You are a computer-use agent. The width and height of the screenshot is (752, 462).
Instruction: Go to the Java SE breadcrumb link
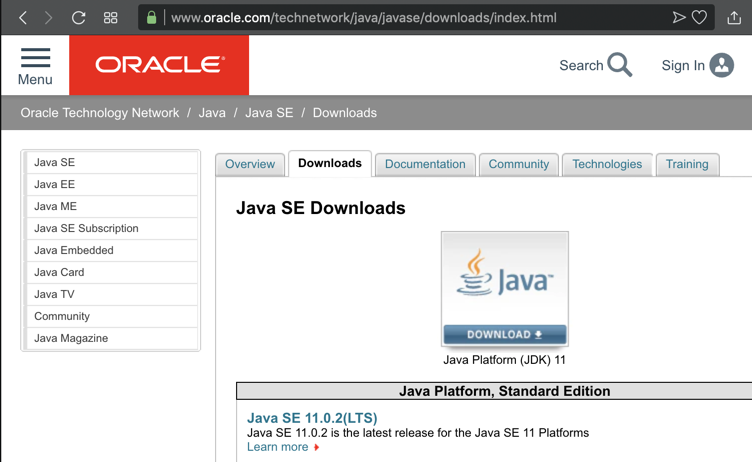[x=269, y=113]
